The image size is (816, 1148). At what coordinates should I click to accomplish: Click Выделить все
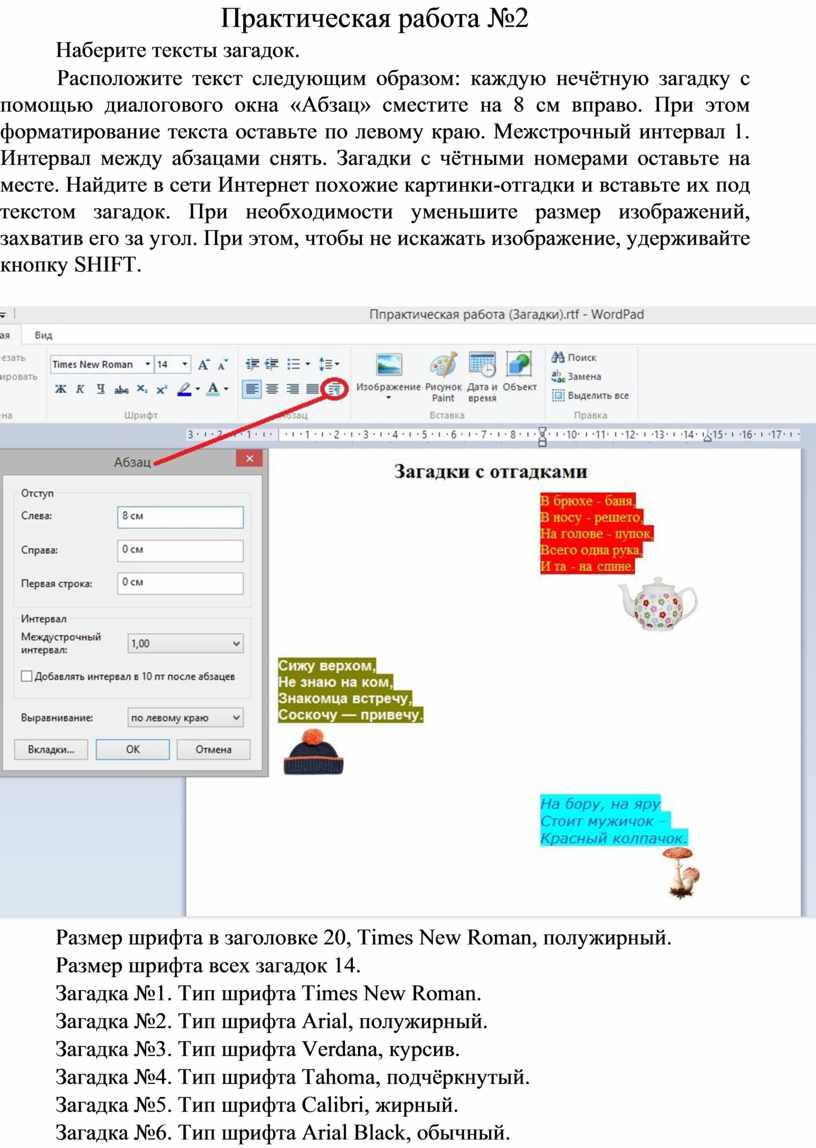point(591,395)
